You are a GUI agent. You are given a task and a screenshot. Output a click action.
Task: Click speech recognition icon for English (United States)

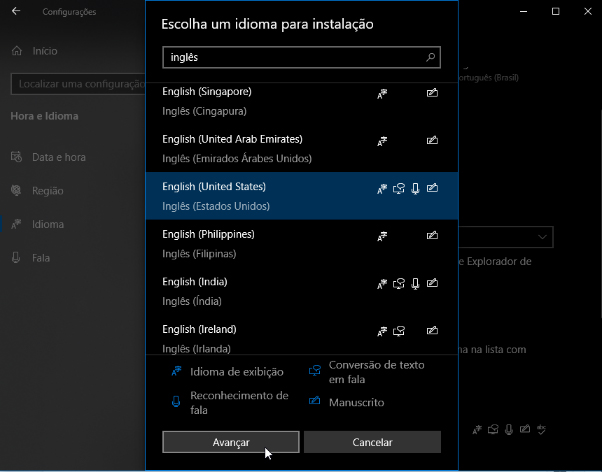(415, 189)
